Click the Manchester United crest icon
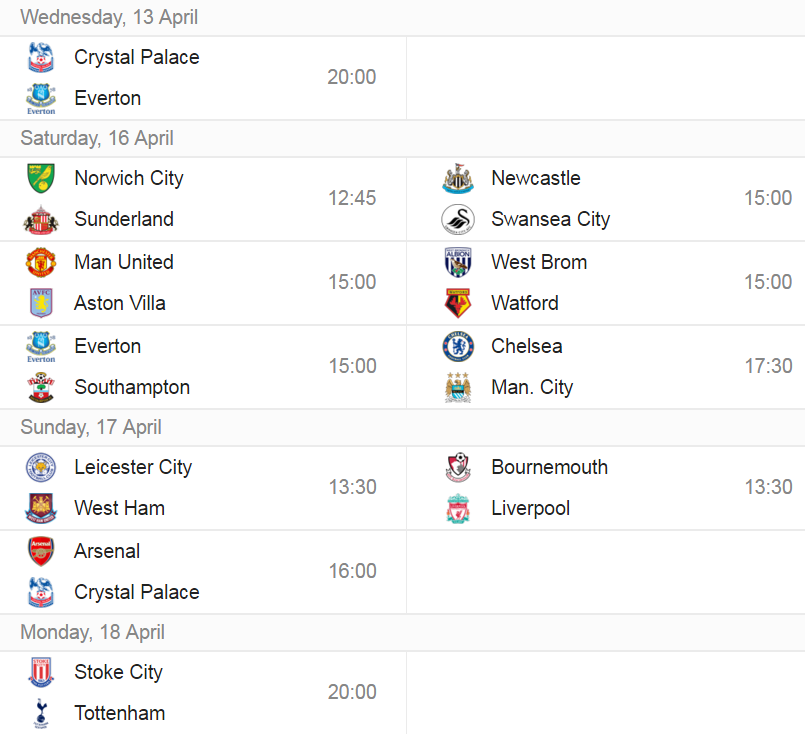Image resolution: width=805 pixels, height=734 pixels. point(41,262)
